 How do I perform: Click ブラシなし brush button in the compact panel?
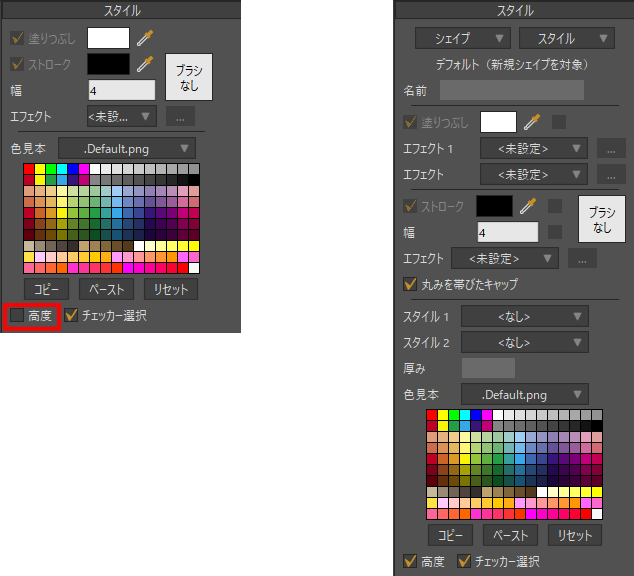[189, 79]
